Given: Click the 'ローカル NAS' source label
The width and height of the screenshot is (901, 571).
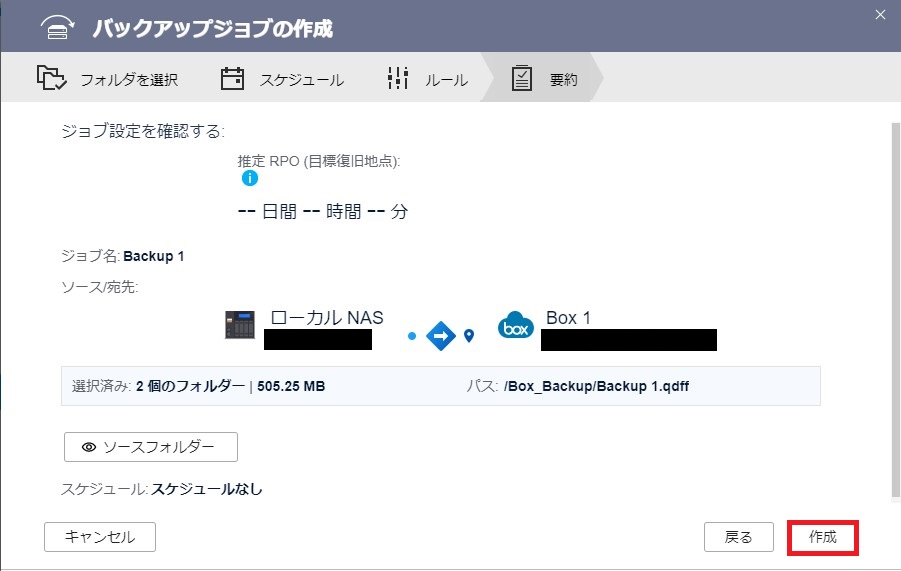Looking at the screenshot, I should (326, 318).
